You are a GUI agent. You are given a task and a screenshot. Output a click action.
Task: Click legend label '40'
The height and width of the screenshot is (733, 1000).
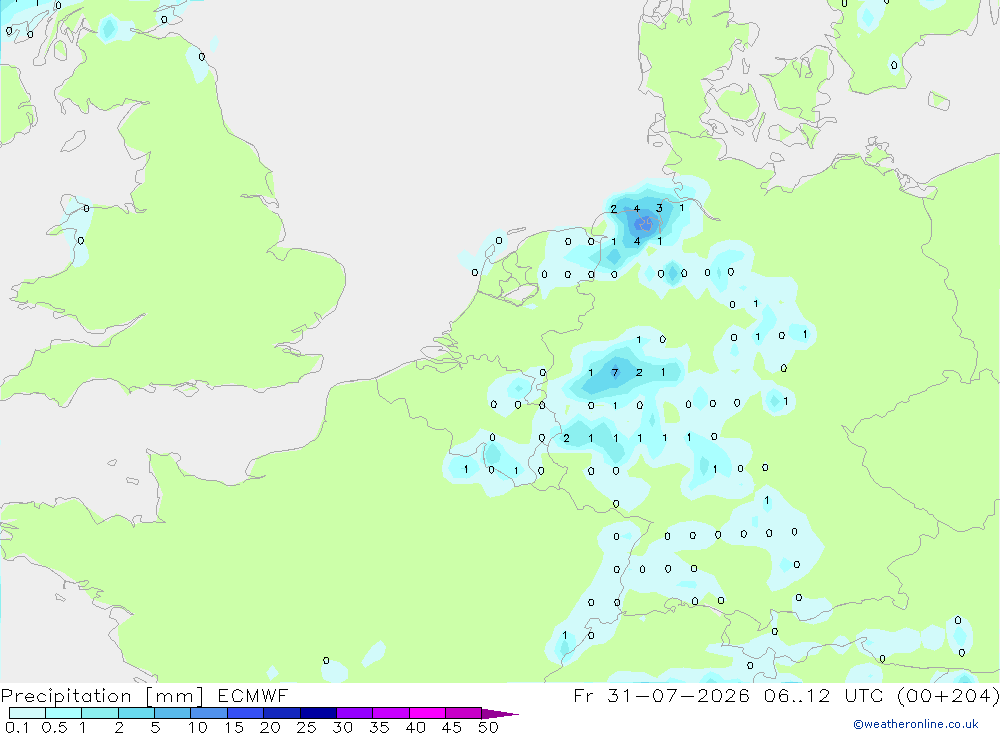tap(416, 727)
